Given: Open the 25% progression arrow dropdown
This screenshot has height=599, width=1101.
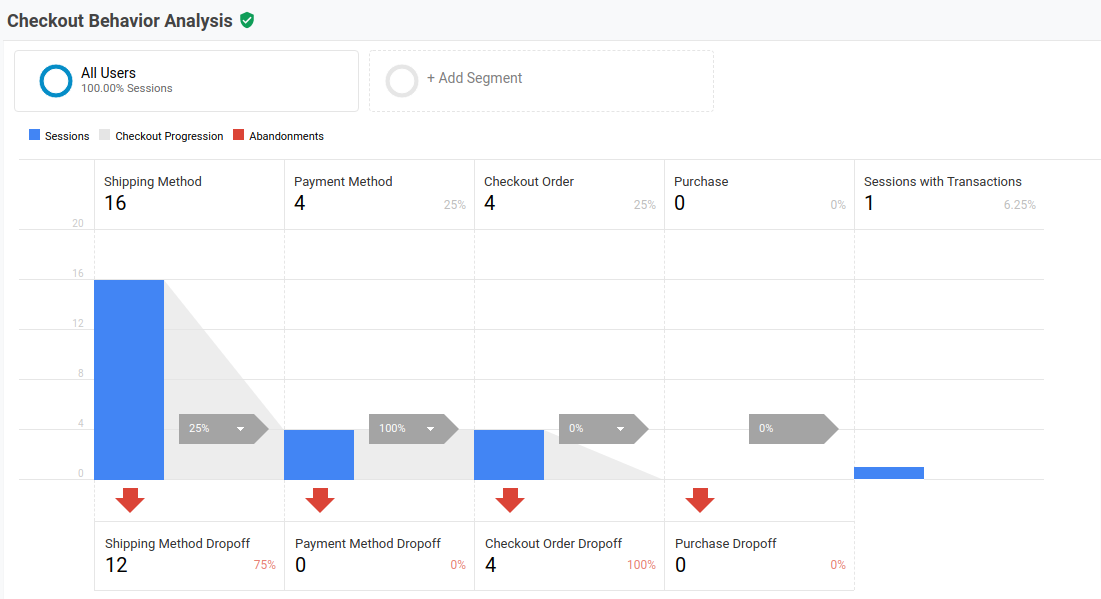Looking at the screenshot, I should point(240,429).
